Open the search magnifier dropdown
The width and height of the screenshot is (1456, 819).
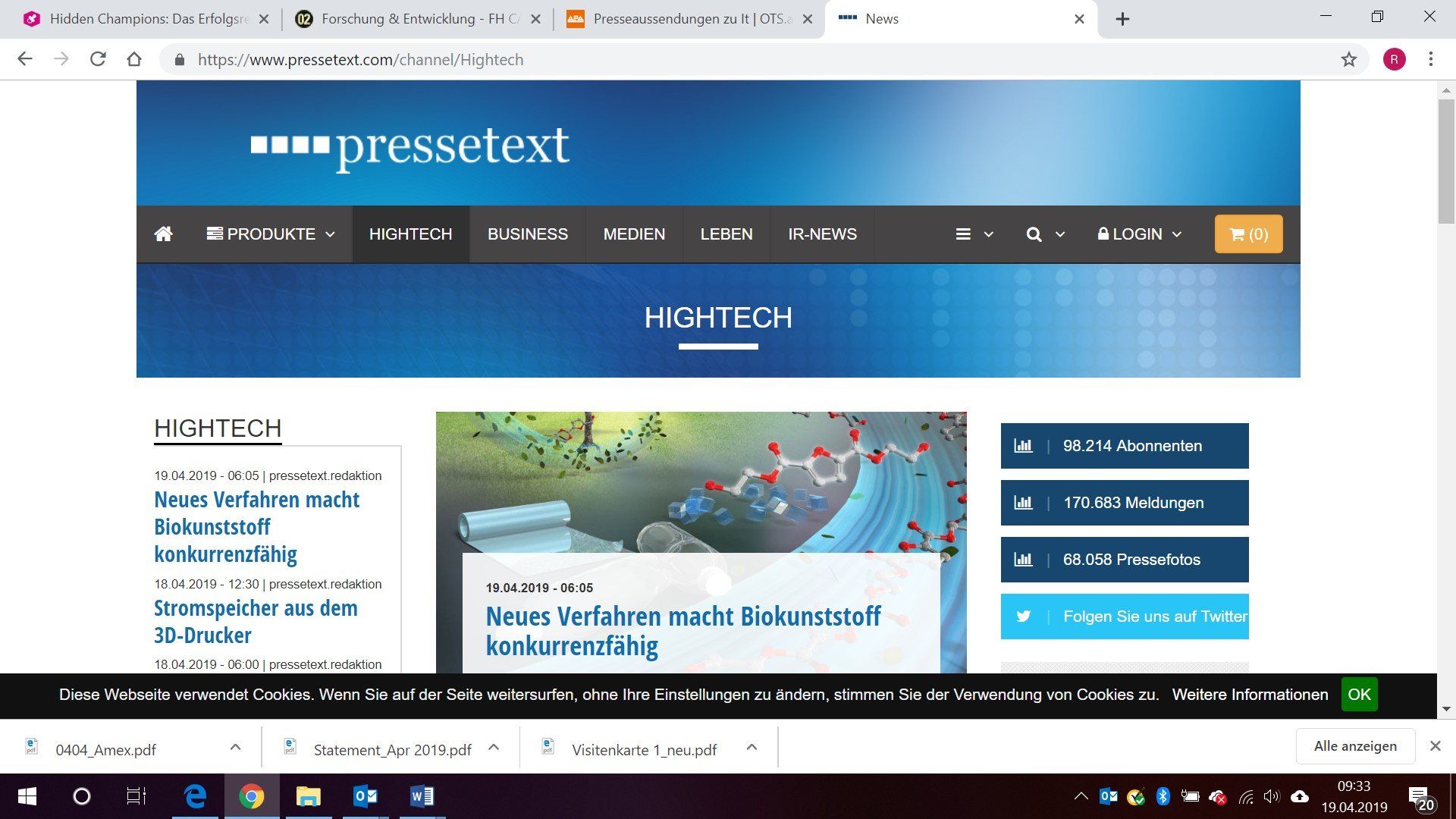click(x=1045, y=234)
